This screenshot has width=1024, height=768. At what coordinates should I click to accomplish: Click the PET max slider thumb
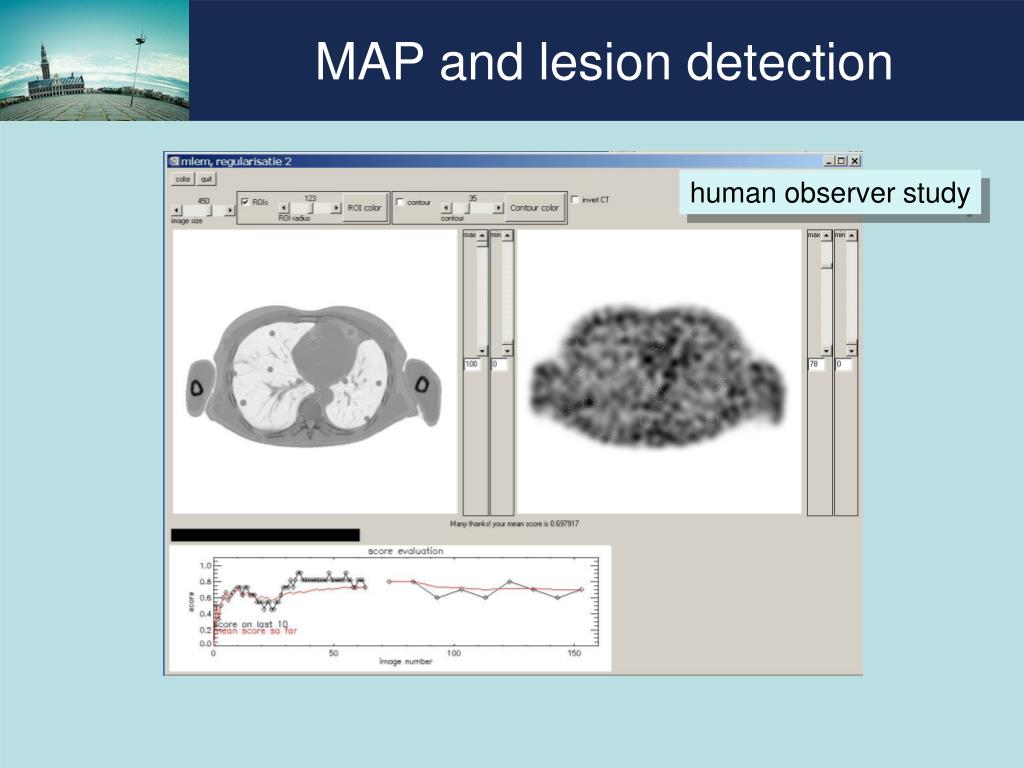(x=826, y=266)
